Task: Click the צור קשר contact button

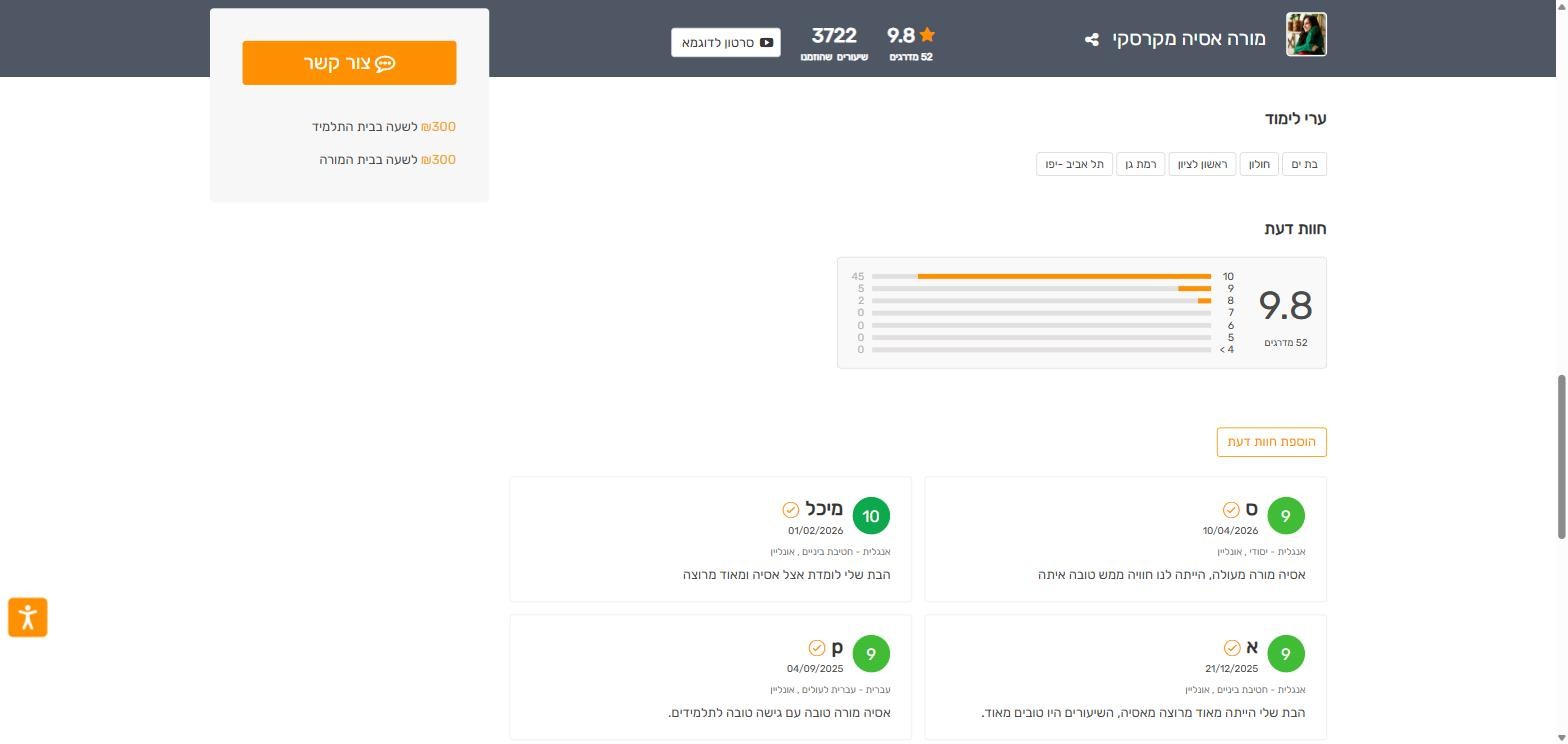Action: tap(349, 63)
